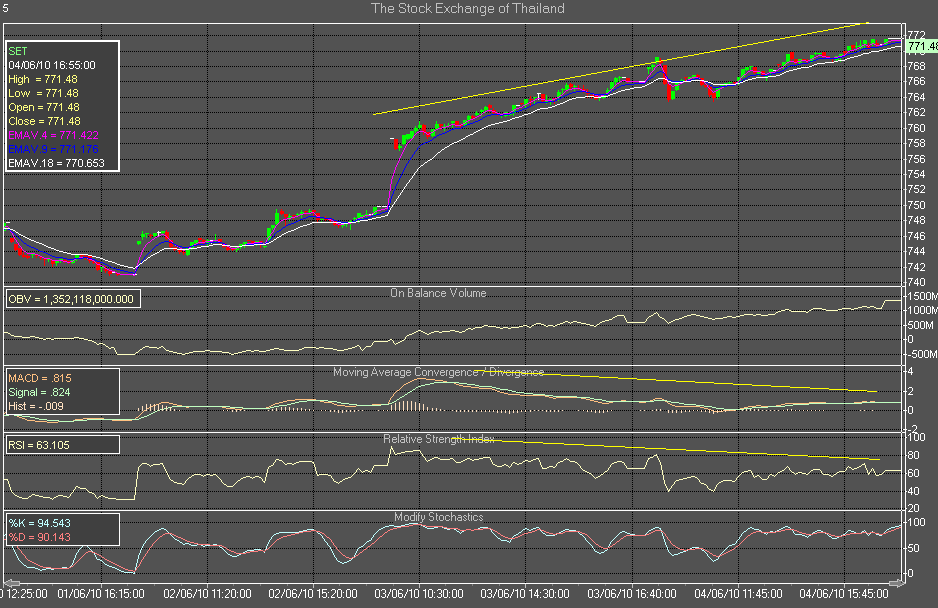Click the OBV = 1,352,118,000.000 readout
The height and width of the screenshot is (608, 938).
(x=71, y=299)
